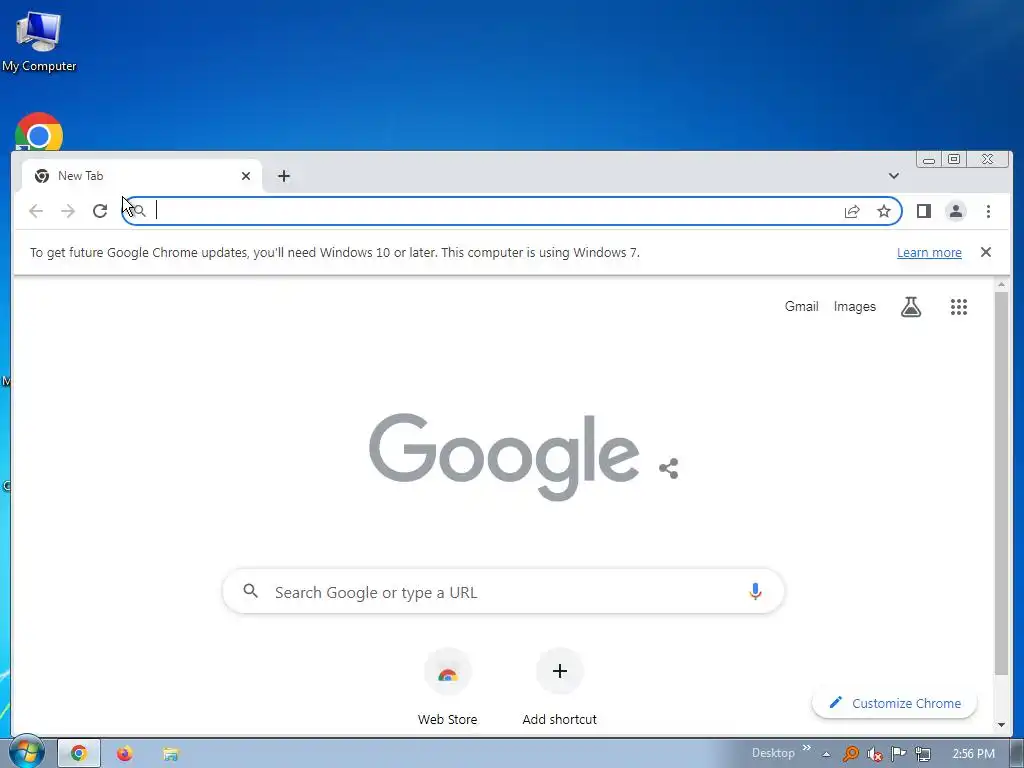Screen dimensions: 1024x768
Task: Click the network tray icon
Action: pyautogui.click(x=923, y=754)
